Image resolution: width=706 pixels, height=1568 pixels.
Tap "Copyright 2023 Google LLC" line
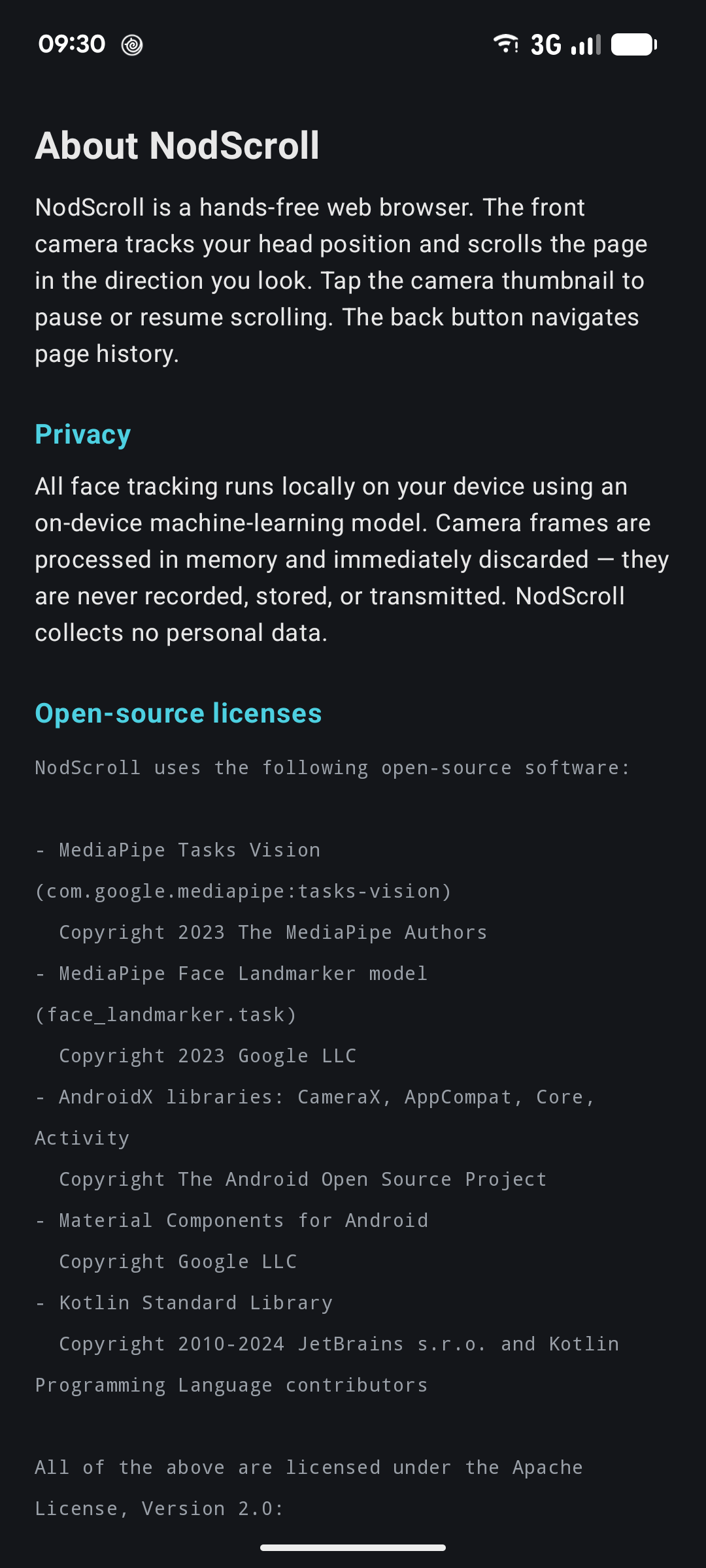(x=208, y=1056)
